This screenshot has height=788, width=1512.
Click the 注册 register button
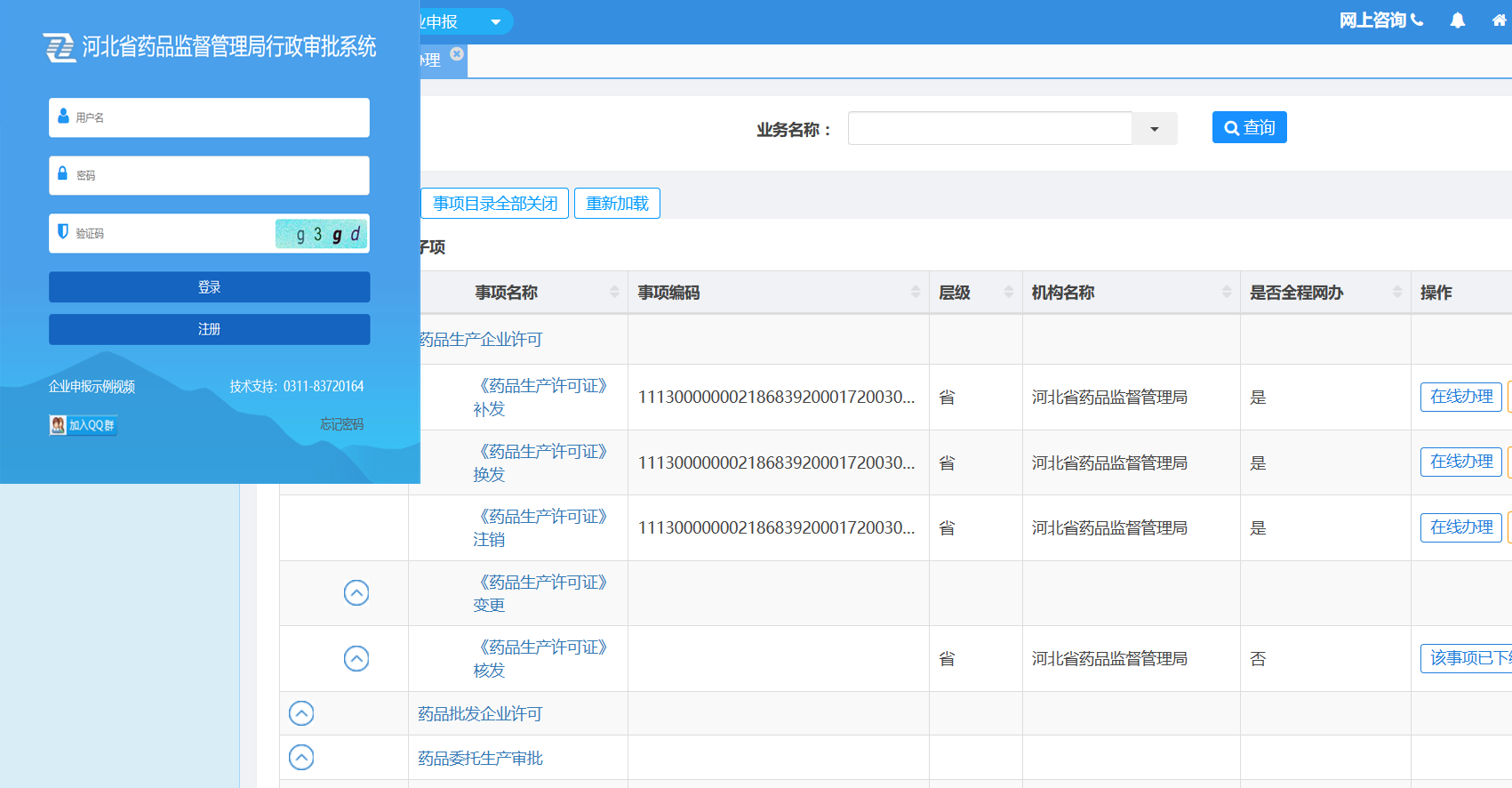pyautogui.click(x=209, y=329)
